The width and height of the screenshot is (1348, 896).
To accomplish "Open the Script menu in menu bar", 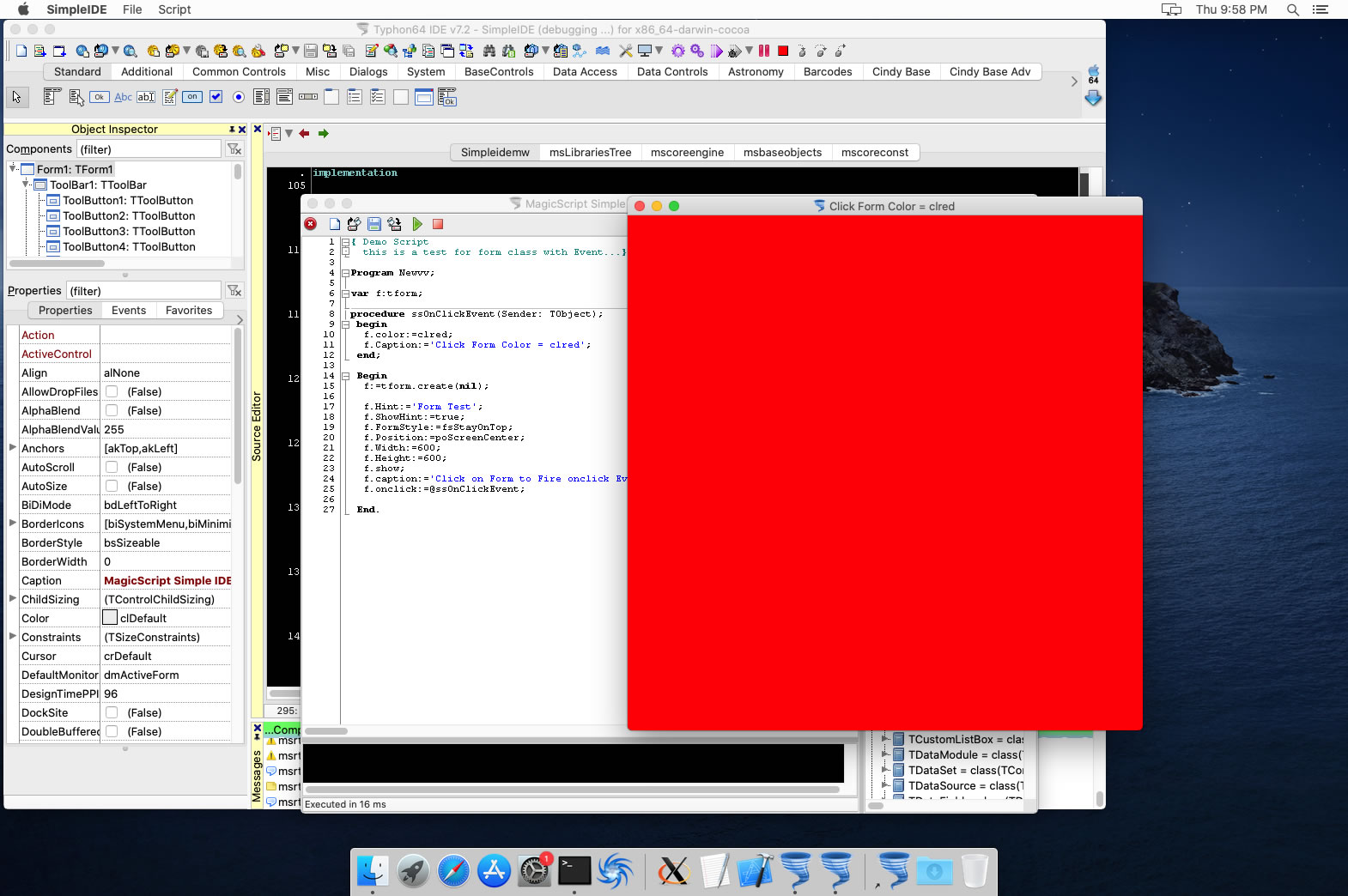I will point(174,9).
